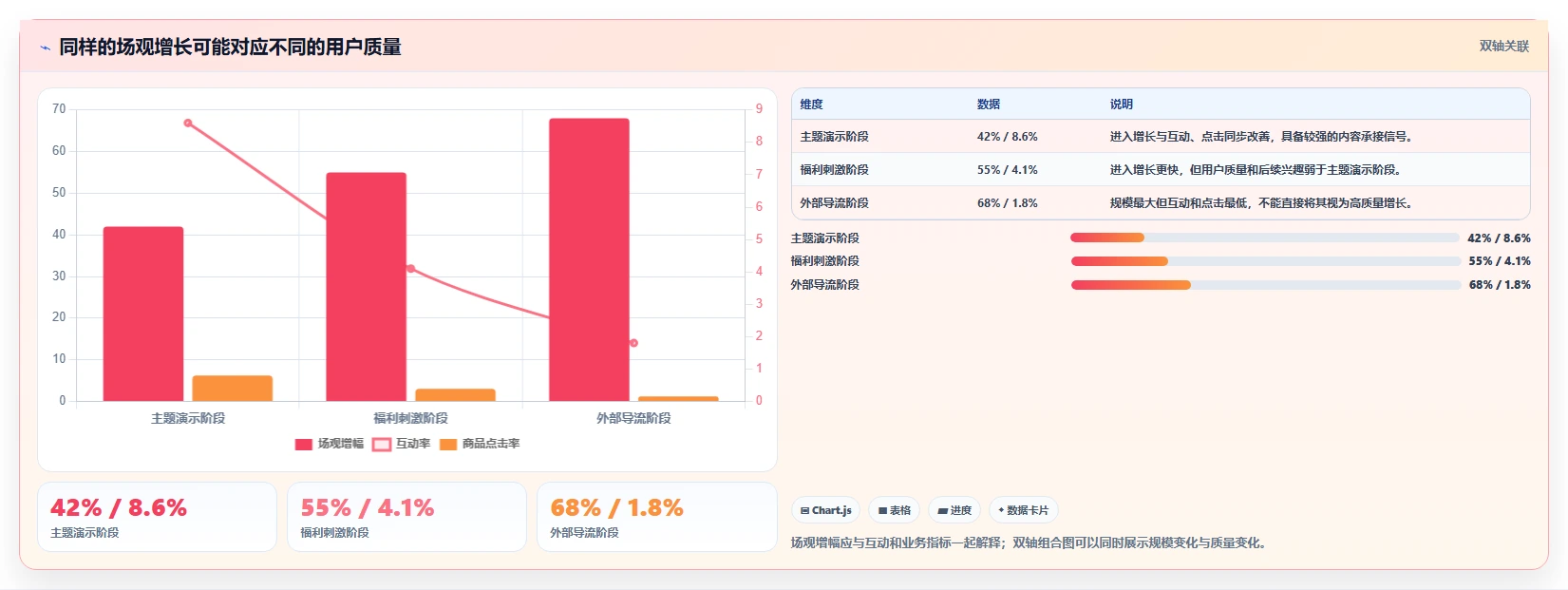1568x590 pixels.
Task: Click the red bar for 福利刺激阶段
Action: click(366, 287)
